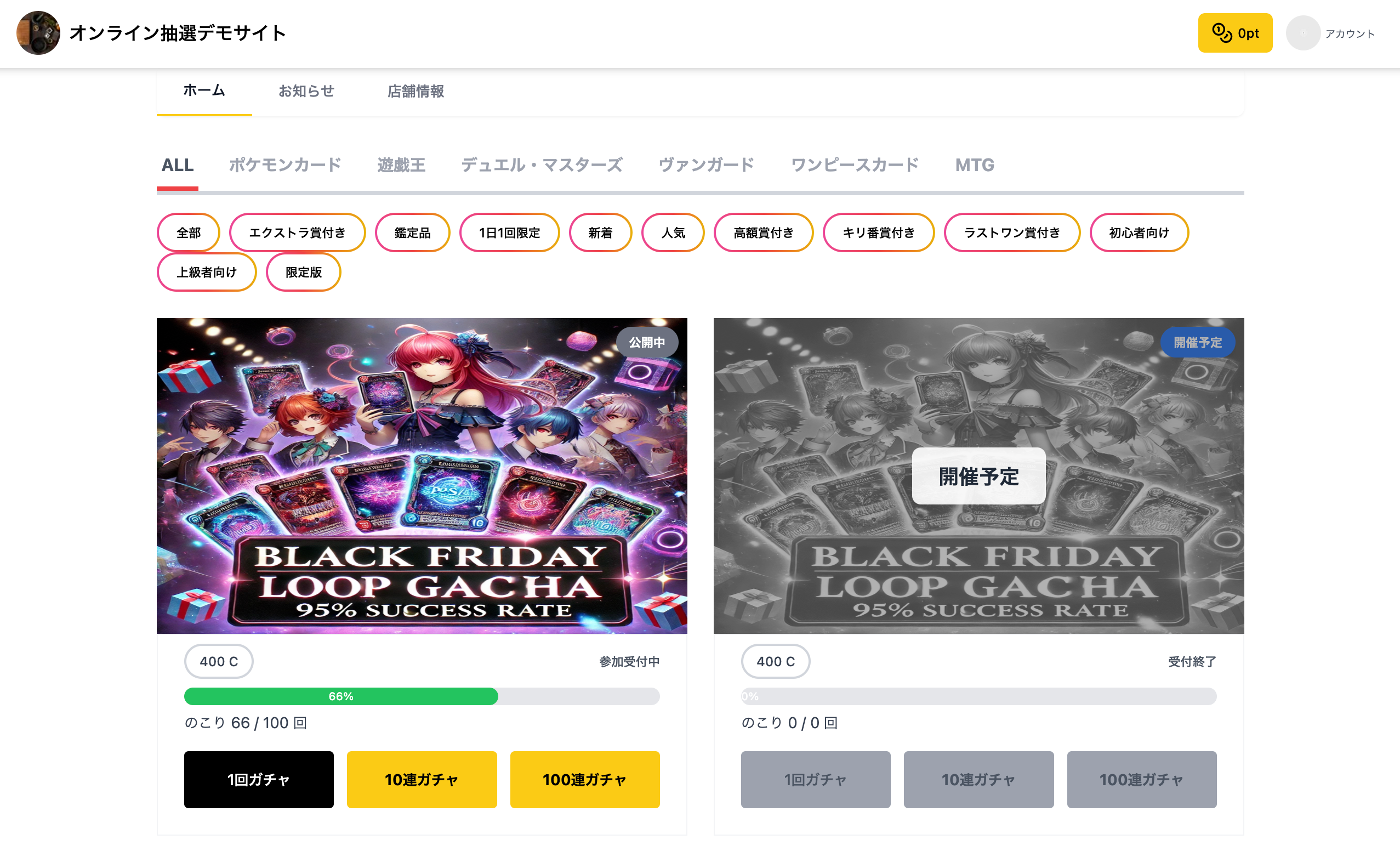Open the 0pt coin balance button

(x=1234, y=33)
